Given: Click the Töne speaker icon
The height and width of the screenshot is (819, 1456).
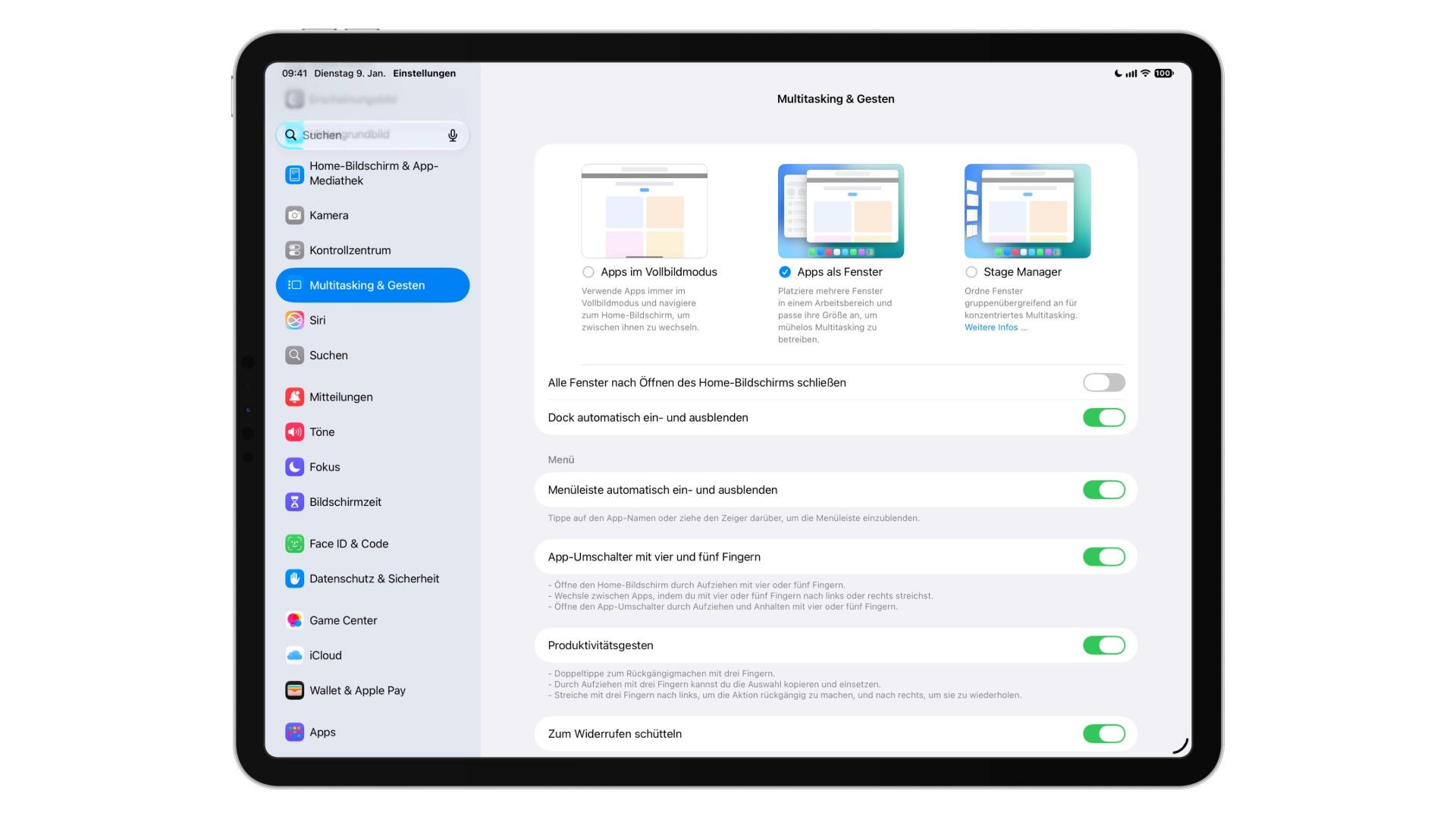Looking at the screenshot, I should (294, 431).
